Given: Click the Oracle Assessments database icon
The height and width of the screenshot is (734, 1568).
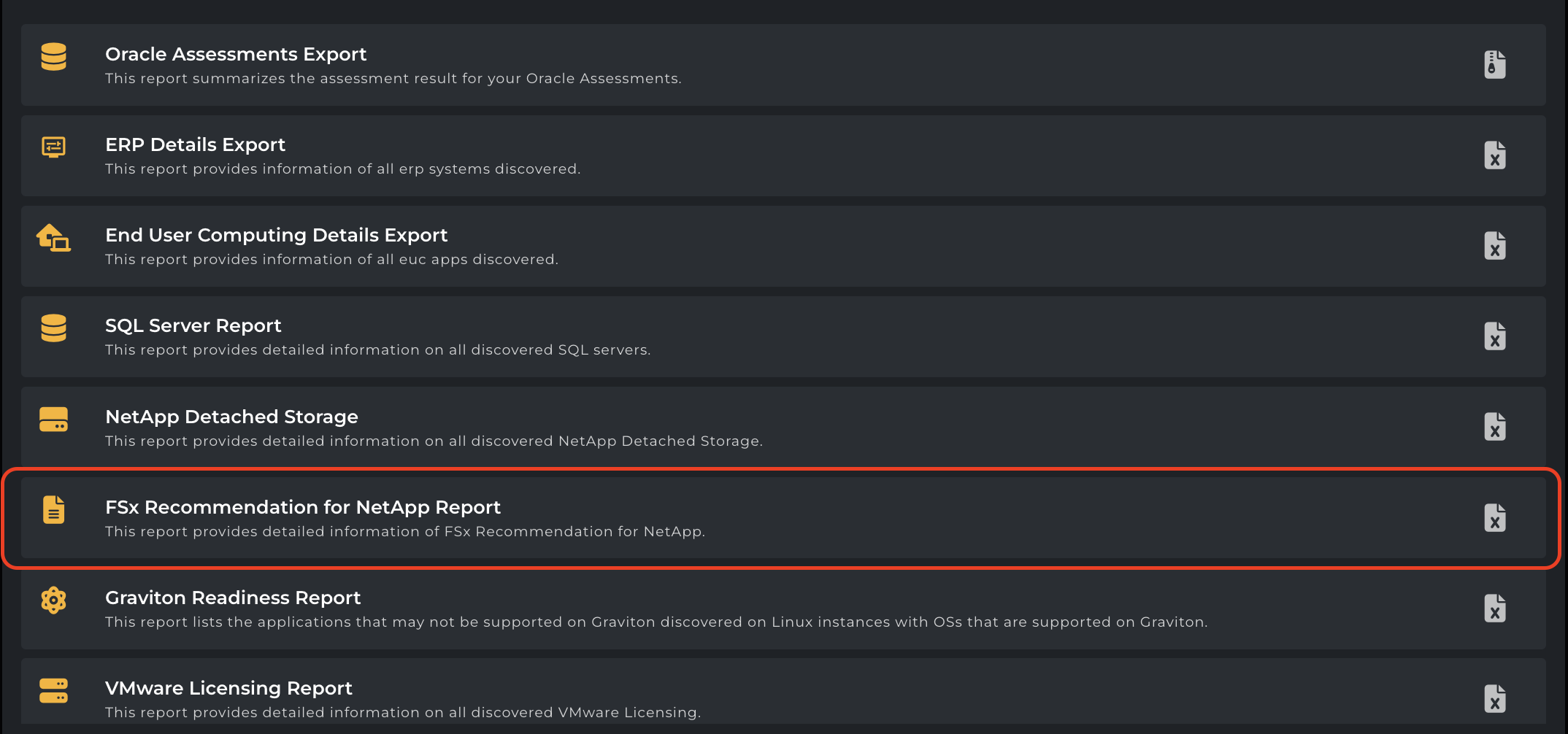Looking at the screenshot, I should pyautogui.click(x=54, y=57).
